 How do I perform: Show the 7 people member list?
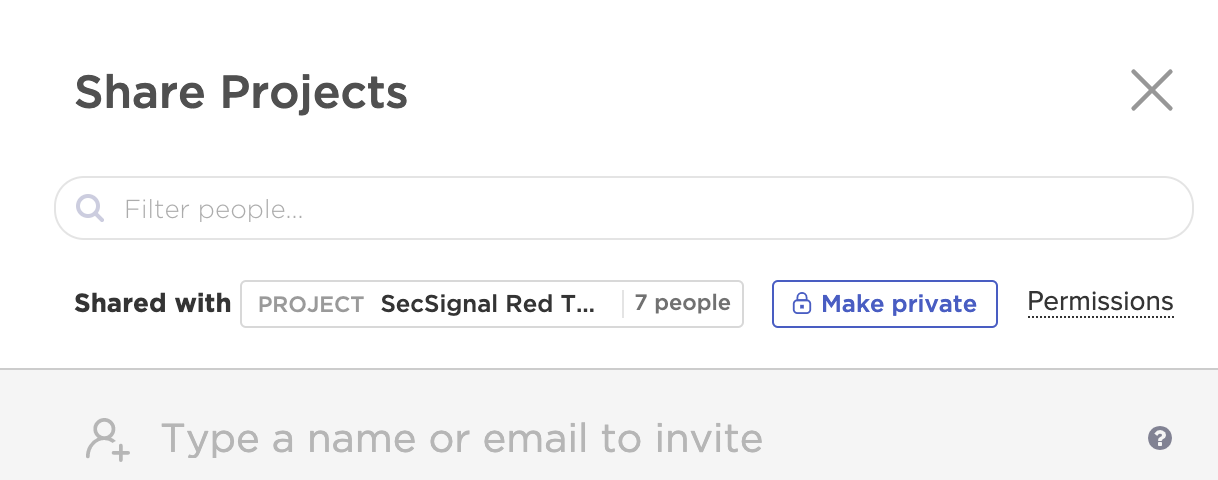(x=682, y=303)
